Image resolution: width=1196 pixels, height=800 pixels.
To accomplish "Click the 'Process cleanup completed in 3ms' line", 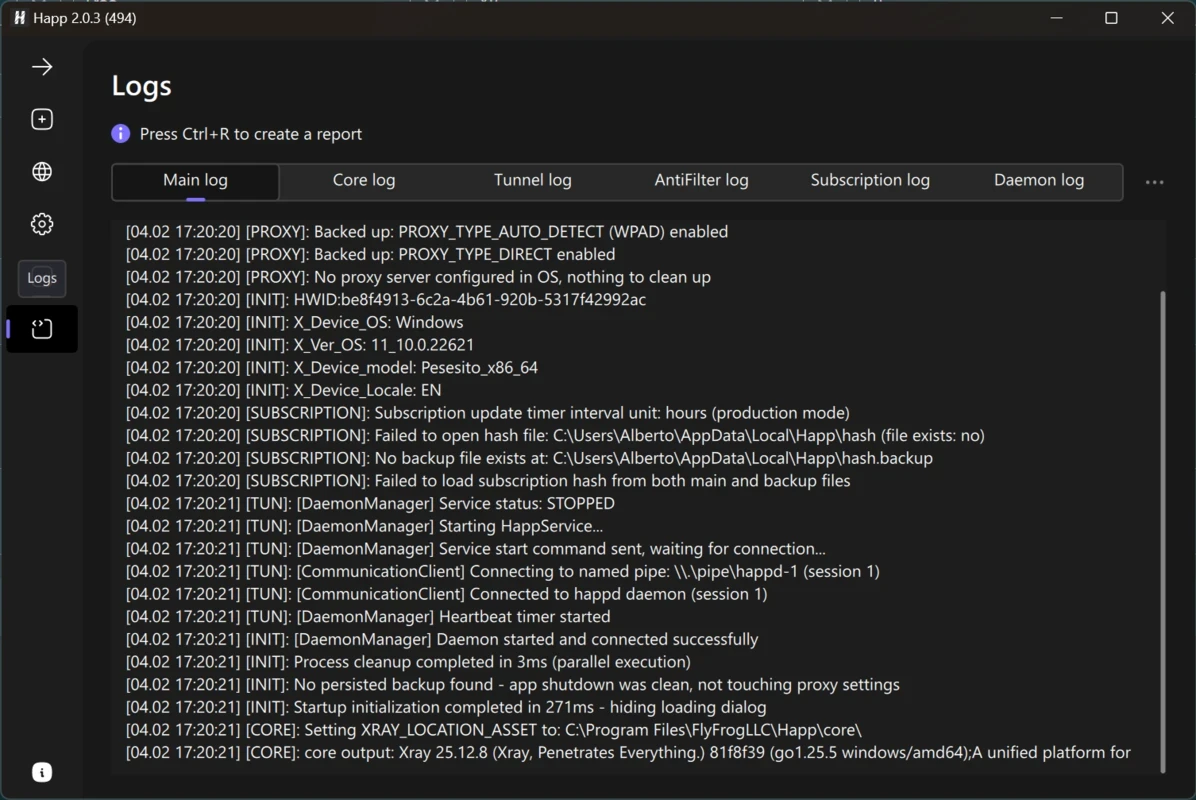I will tap(408, 662).
